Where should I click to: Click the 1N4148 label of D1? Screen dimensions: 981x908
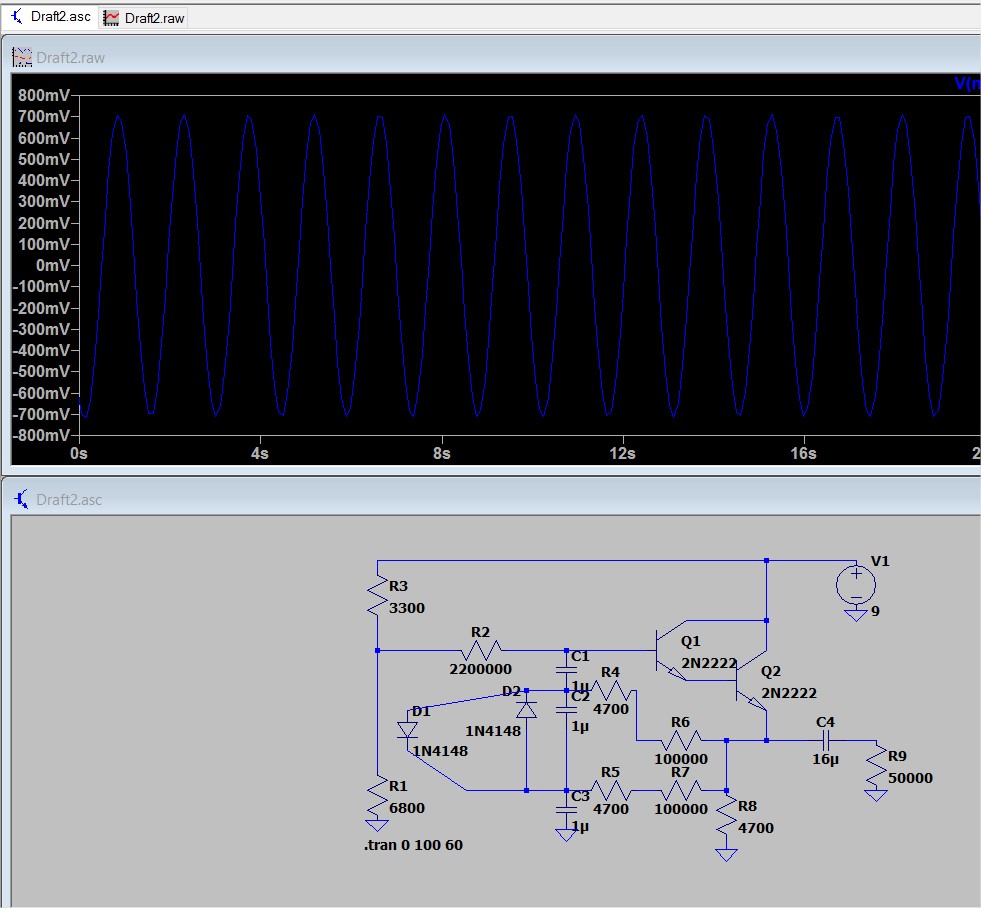[x=440, y=751]
